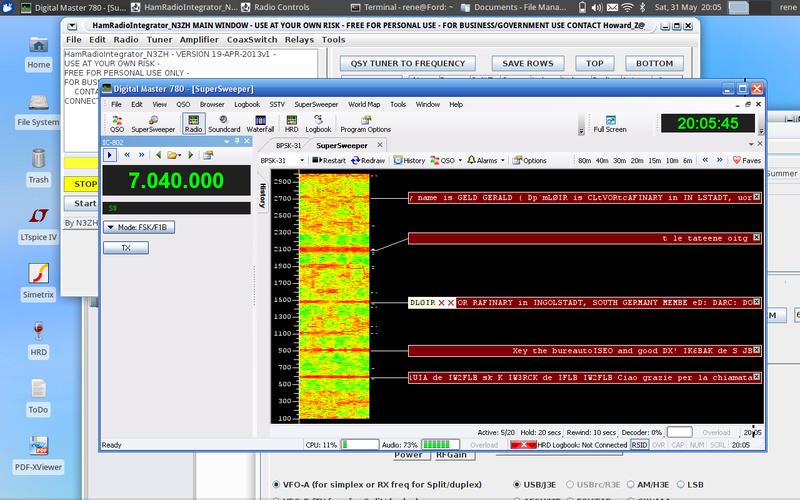Open SuperSweeper History

tap(409, 160)
